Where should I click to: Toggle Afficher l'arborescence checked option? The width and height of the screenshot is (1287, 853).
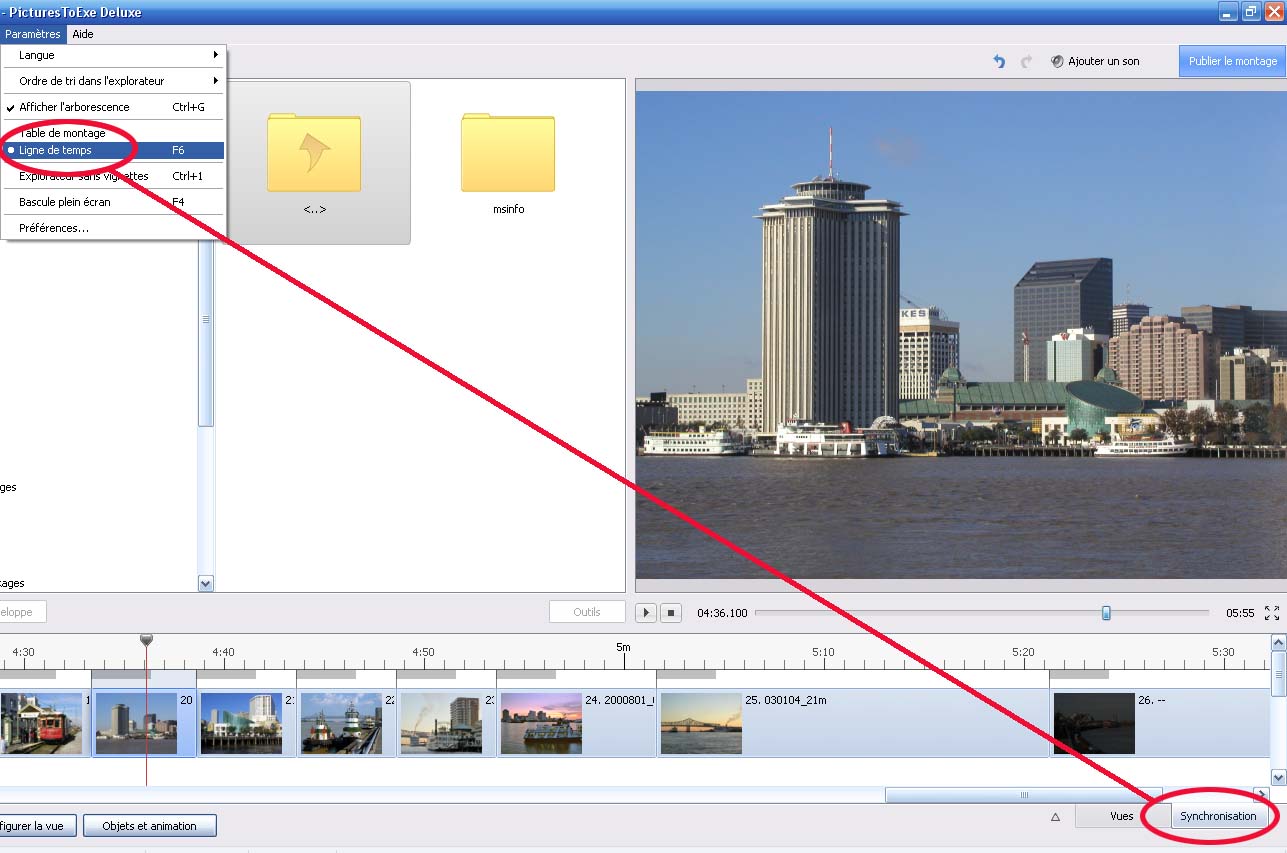pos(75,107)
